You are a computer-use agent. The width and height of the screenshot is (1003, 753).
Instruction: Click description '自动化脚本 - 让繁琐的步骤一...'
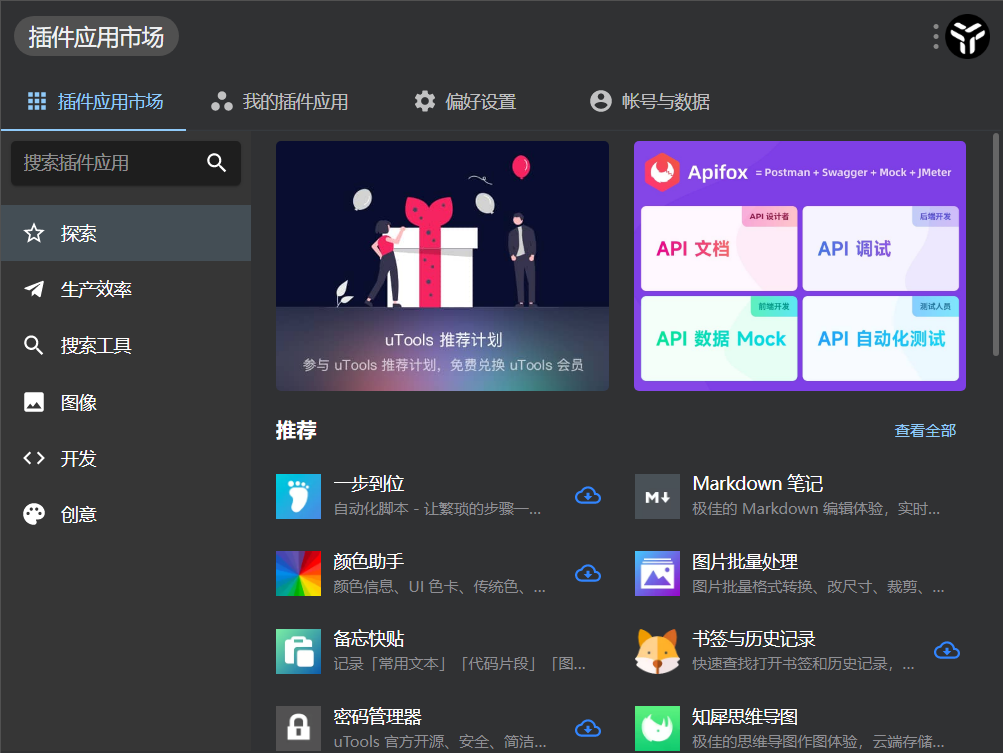point(437,509)
